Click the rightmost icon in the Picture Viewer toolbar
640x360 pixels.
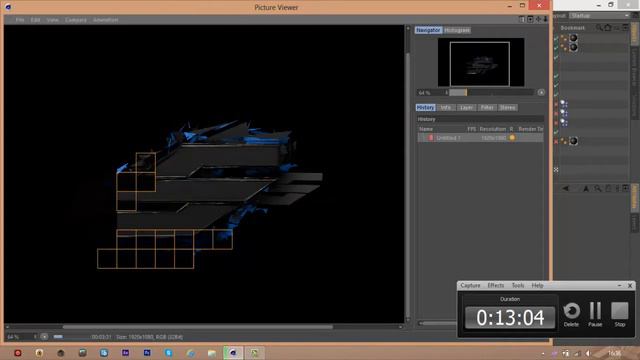pos(545,19)
